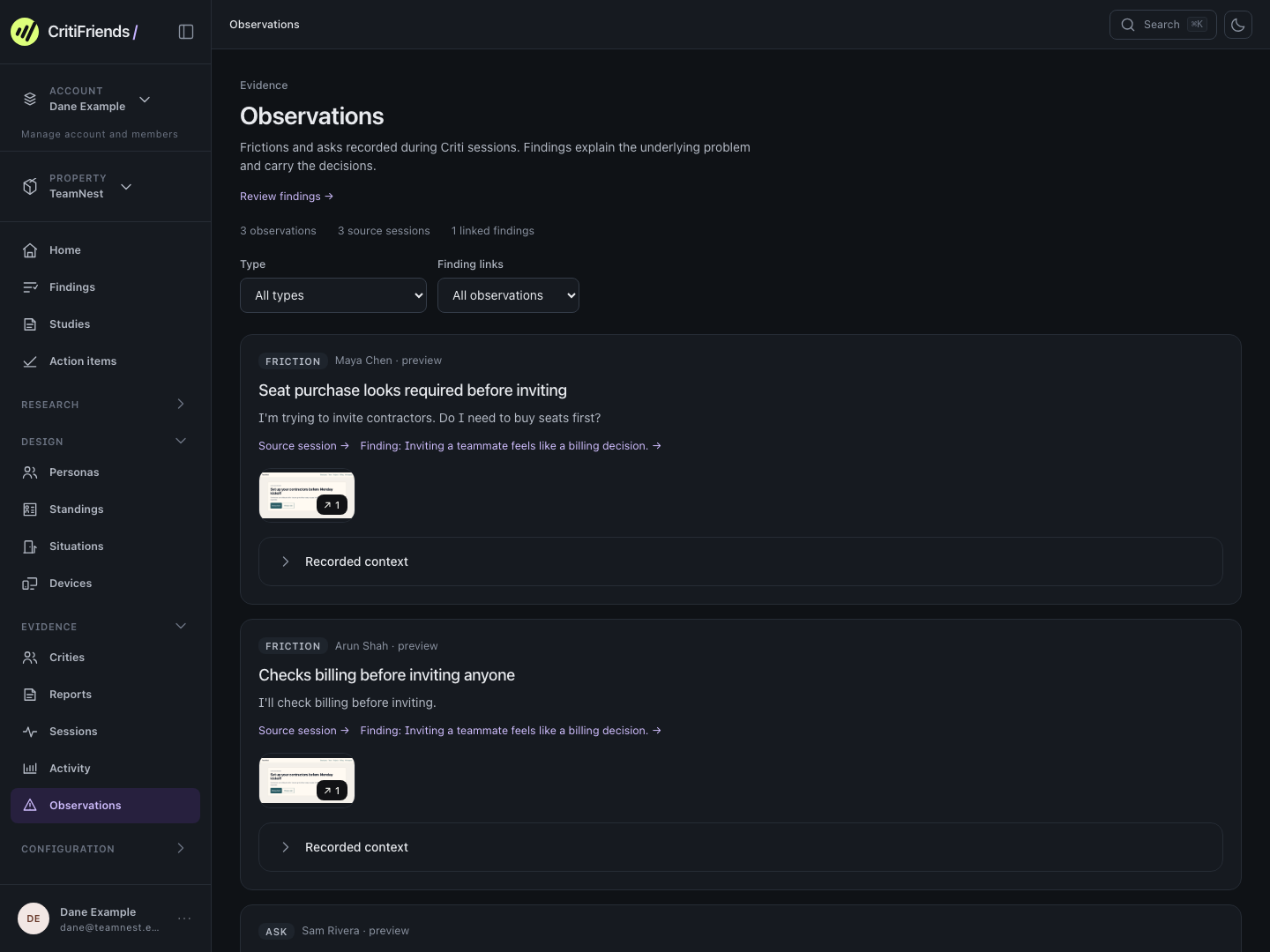Image resolution: width=1270 pixels, height=952 pixels.
Task: Click the ASK badge on Sam Rivera observation
Action: (x=276, y=932)
